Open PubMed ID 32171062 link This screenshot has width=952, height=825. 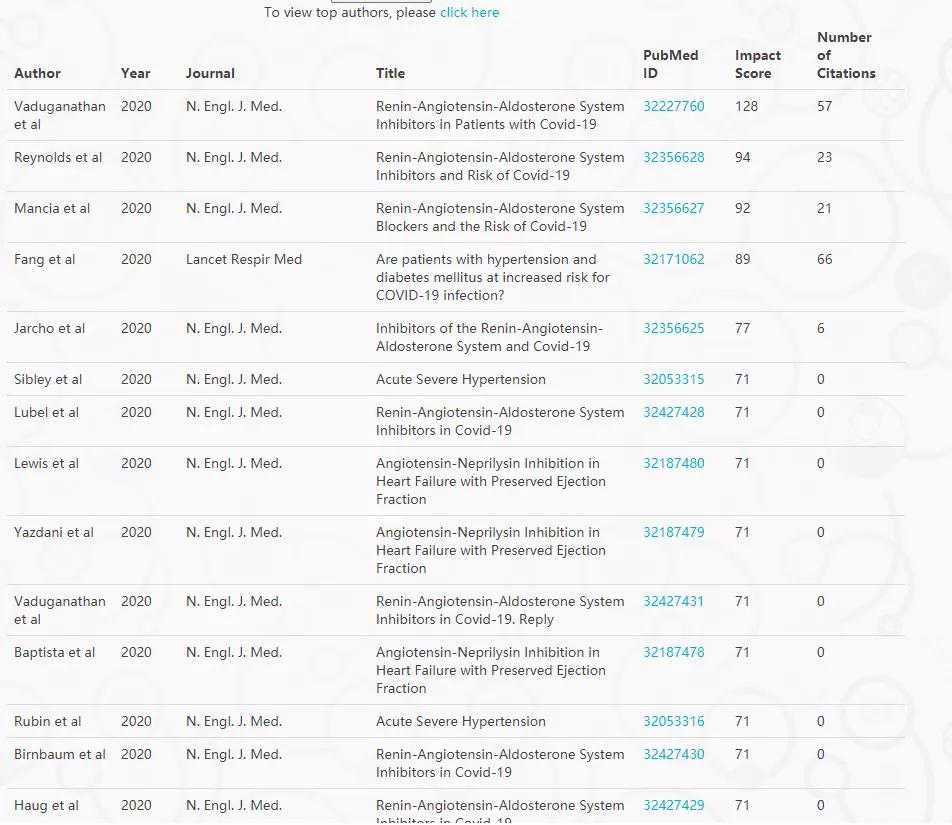click(673, 260)
